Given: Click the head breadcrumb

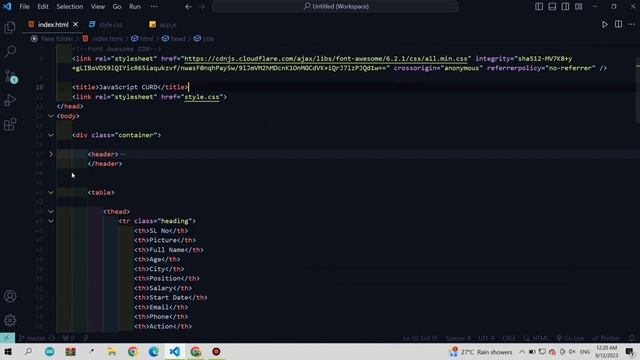Looking at the screenshot, I should click(x=178, y=39).
